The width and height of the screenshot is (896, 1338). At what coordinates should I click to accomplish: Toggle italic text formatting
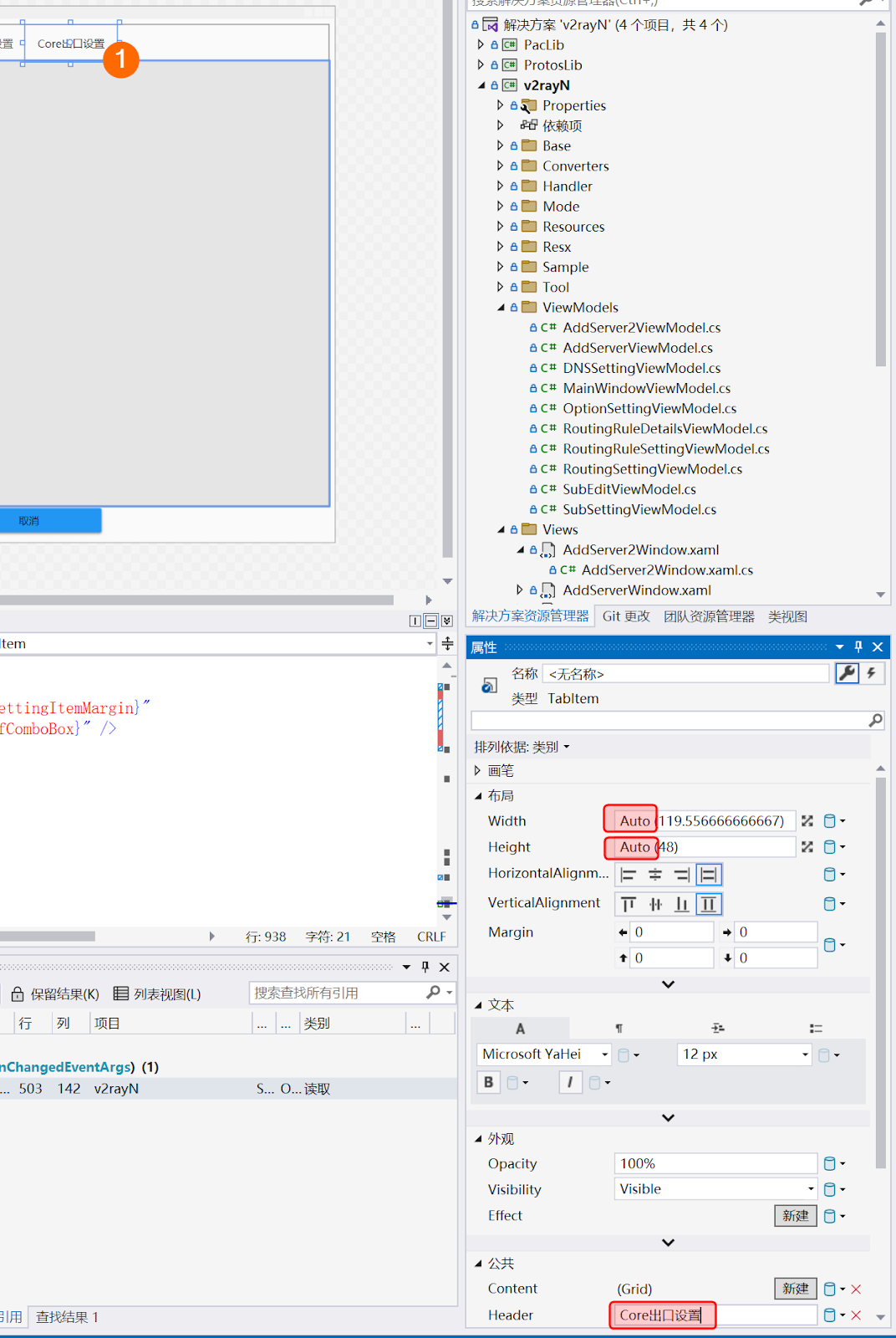pos(570,1082)
